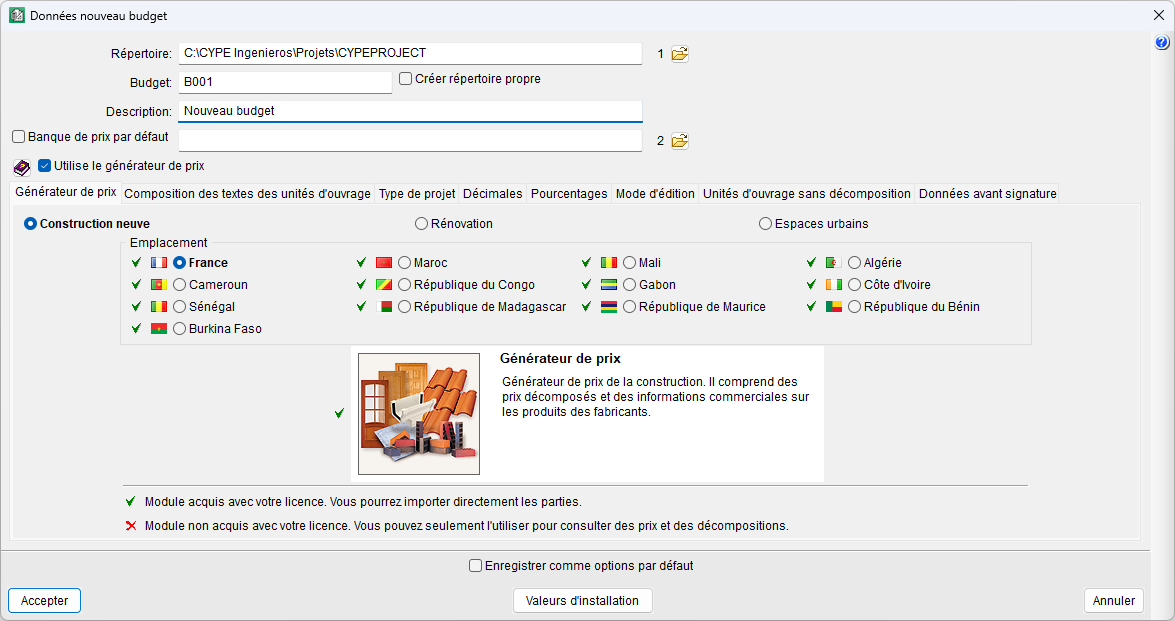Click the Burkina Faso flag icon
This screenshot has width=1175, height=621.
[159, 328]
